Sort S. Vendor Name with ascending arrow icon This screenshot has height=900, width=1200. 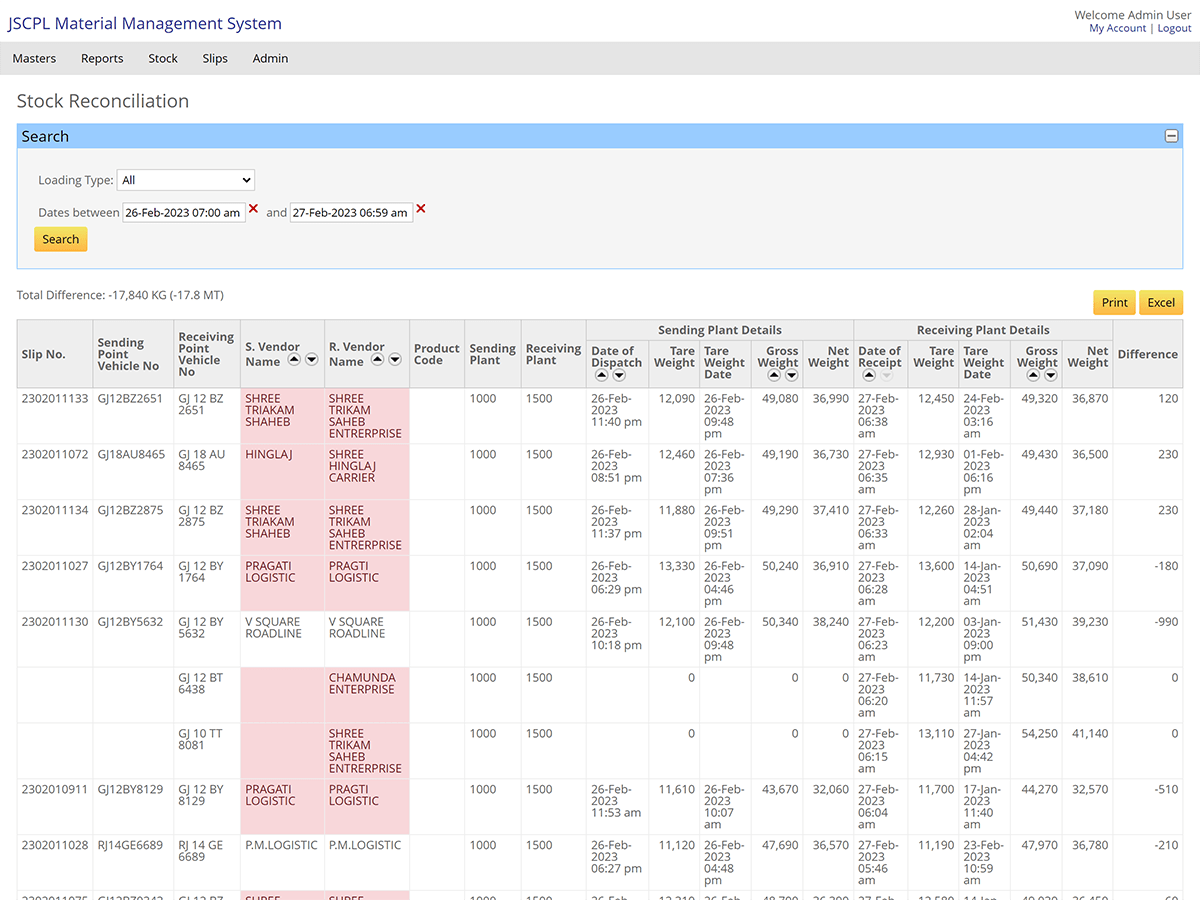[293, 360]
